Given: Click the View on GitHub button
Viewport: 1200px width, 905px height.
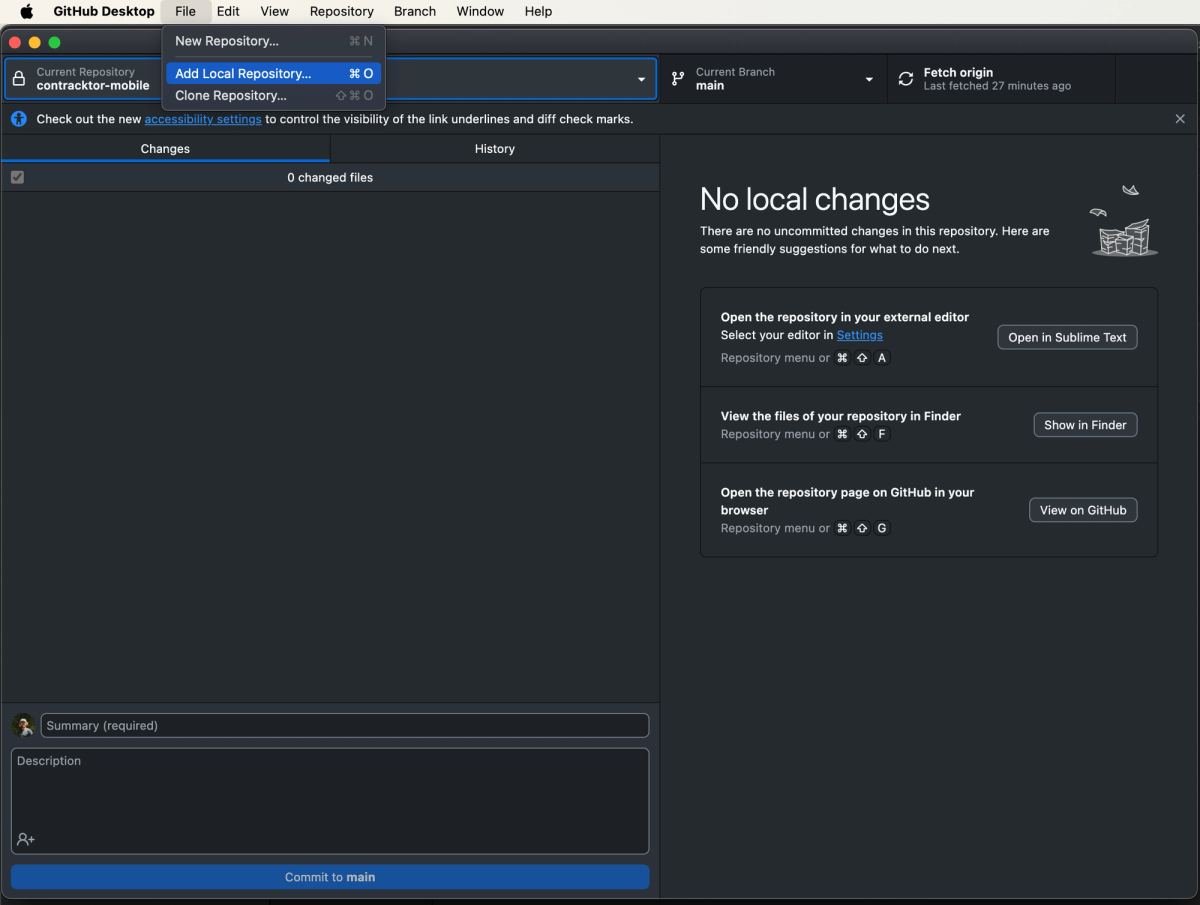Looking at the screenshot, I should (1083, 509).
